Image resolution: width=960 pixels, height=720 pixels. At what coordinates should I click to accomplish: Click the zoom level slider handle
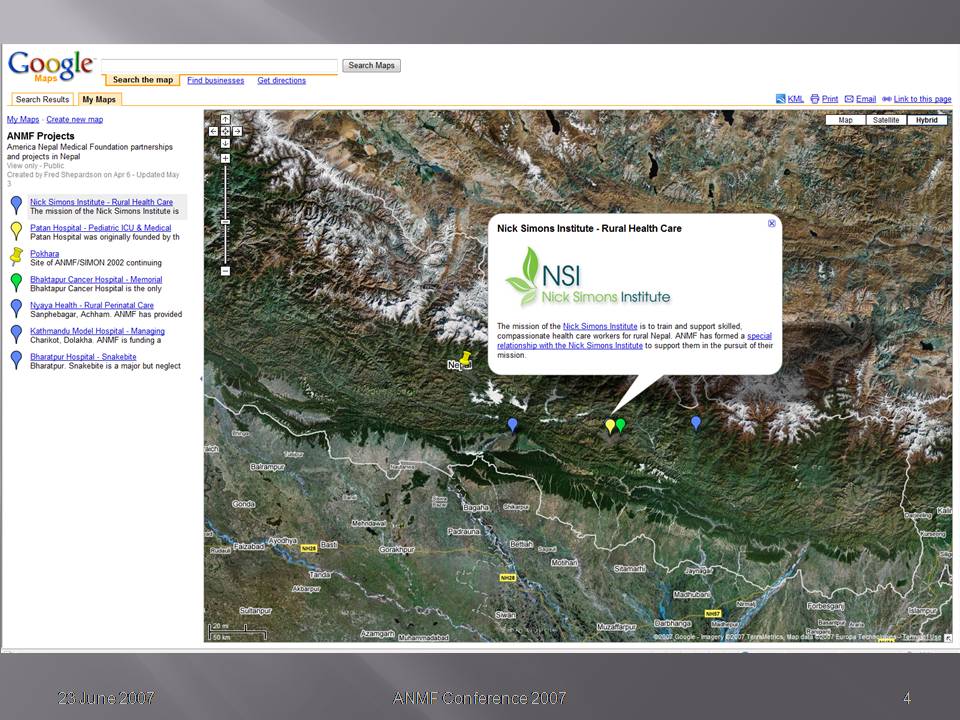pos(225,222)
